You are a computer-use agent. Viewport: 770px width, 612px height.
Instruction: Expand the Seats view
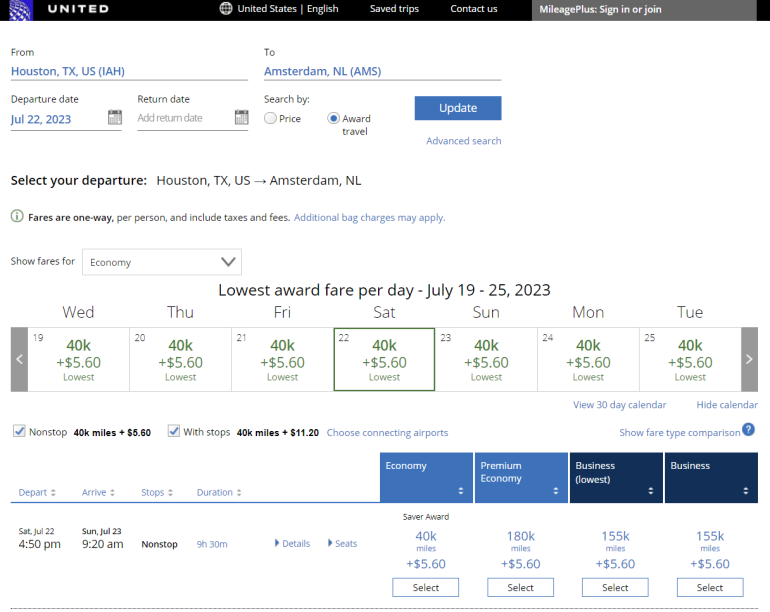(x=342, y=544)
